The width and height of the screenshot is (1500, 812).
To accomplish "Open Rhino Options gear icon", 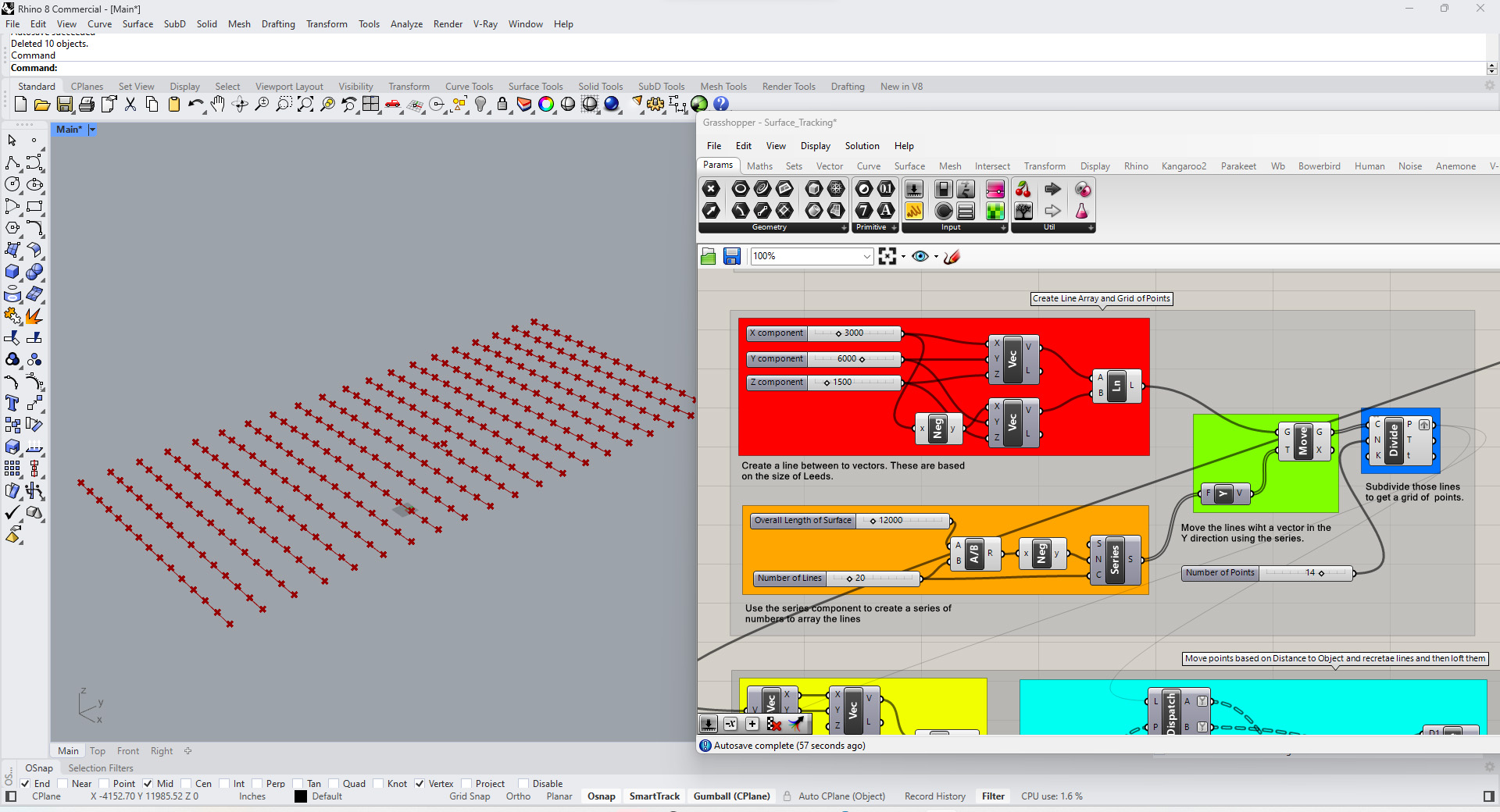I will tap(655, 104).
